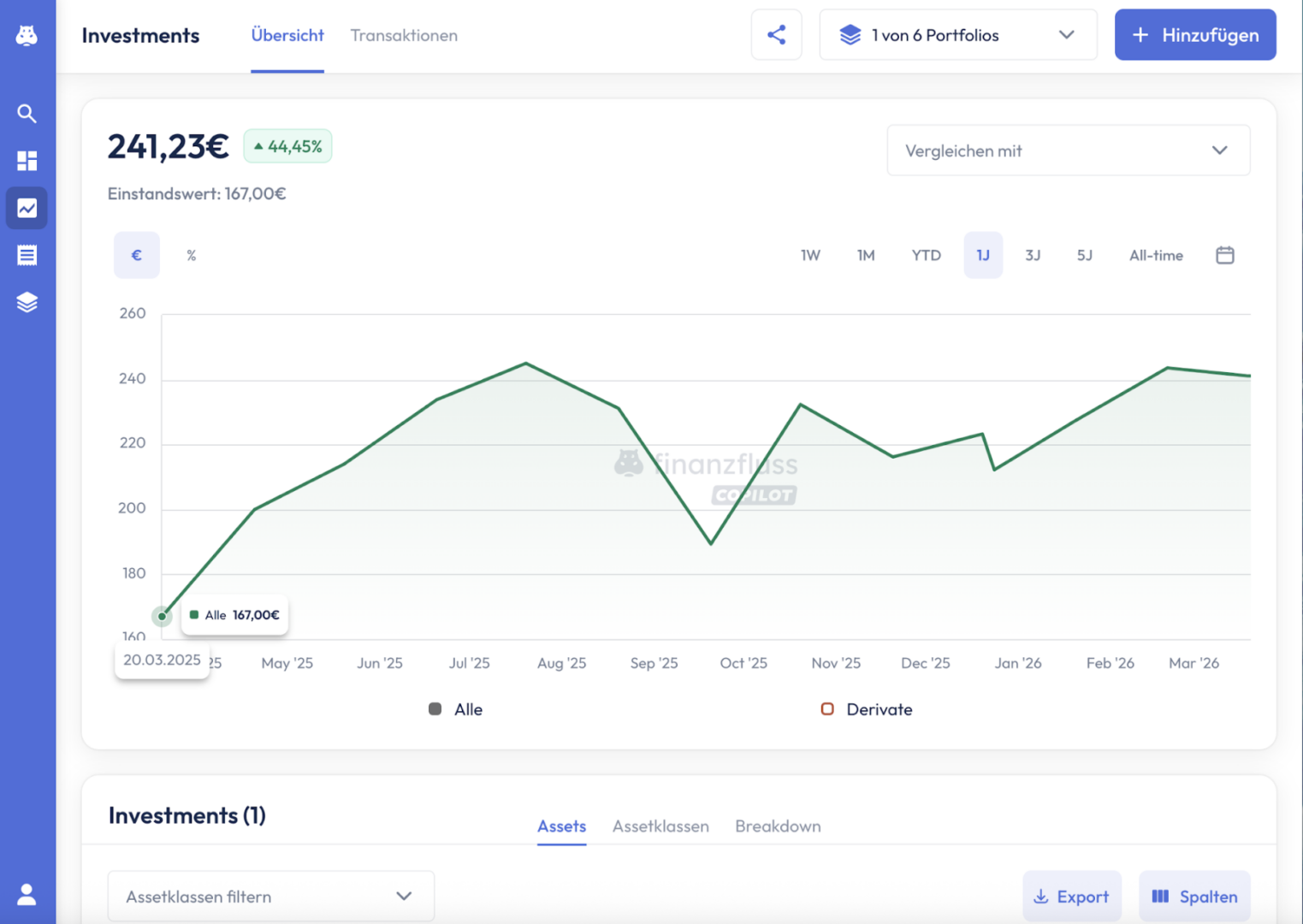The image size is (1303, 924).
Task: Click the Hinzufügen button
Action: coord(1194,35)
